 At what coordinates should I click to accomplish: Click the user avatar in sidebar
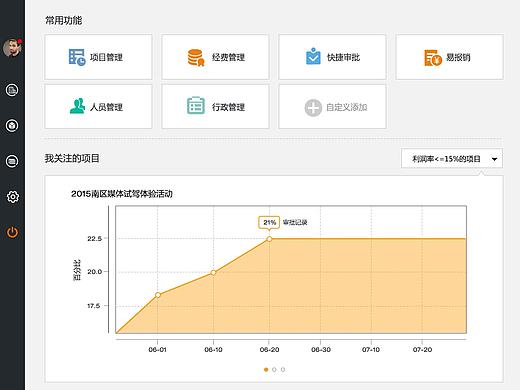(12, 48)
